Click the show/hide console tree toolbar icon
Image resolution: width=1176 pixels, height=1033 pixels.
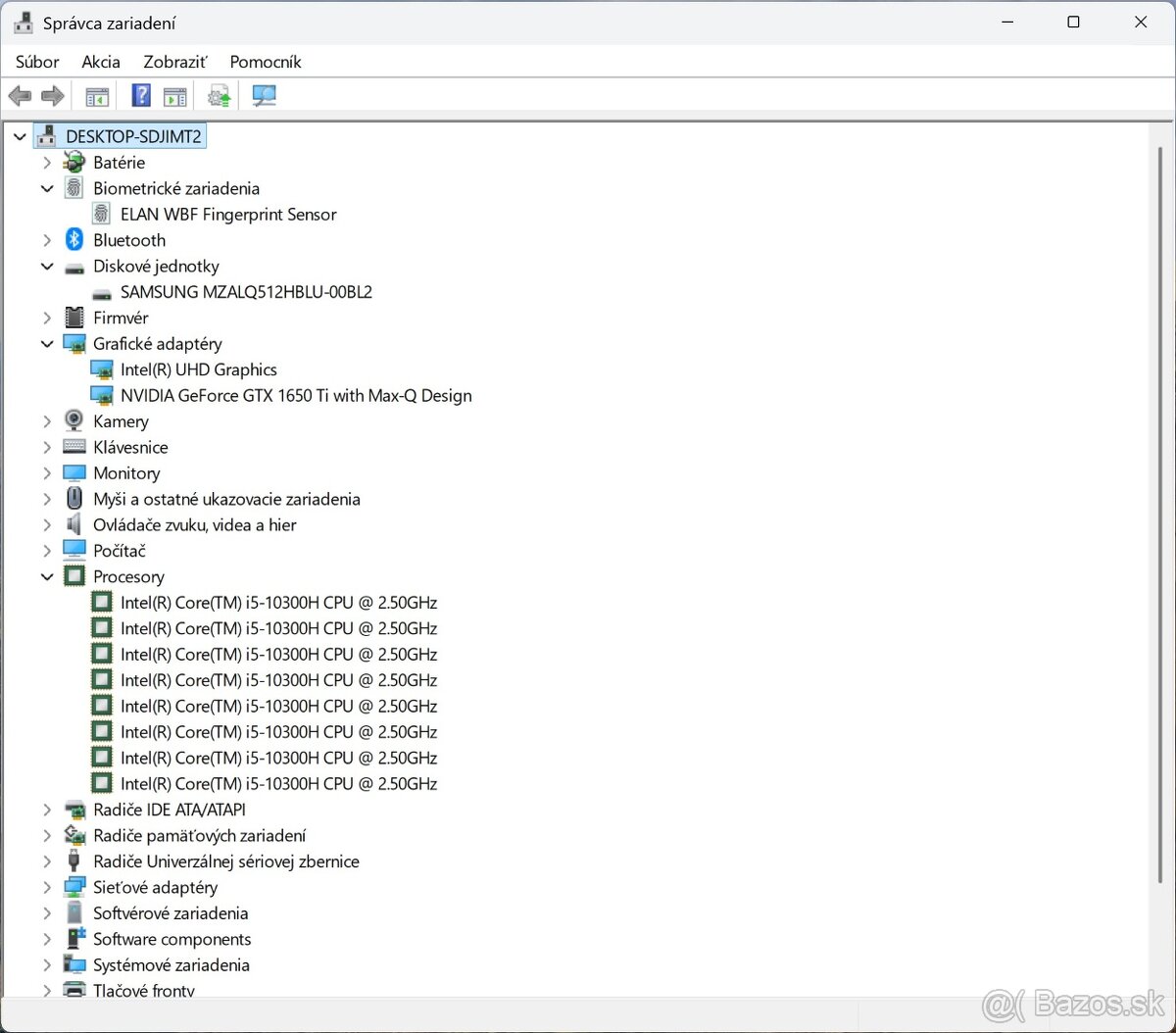97,96
